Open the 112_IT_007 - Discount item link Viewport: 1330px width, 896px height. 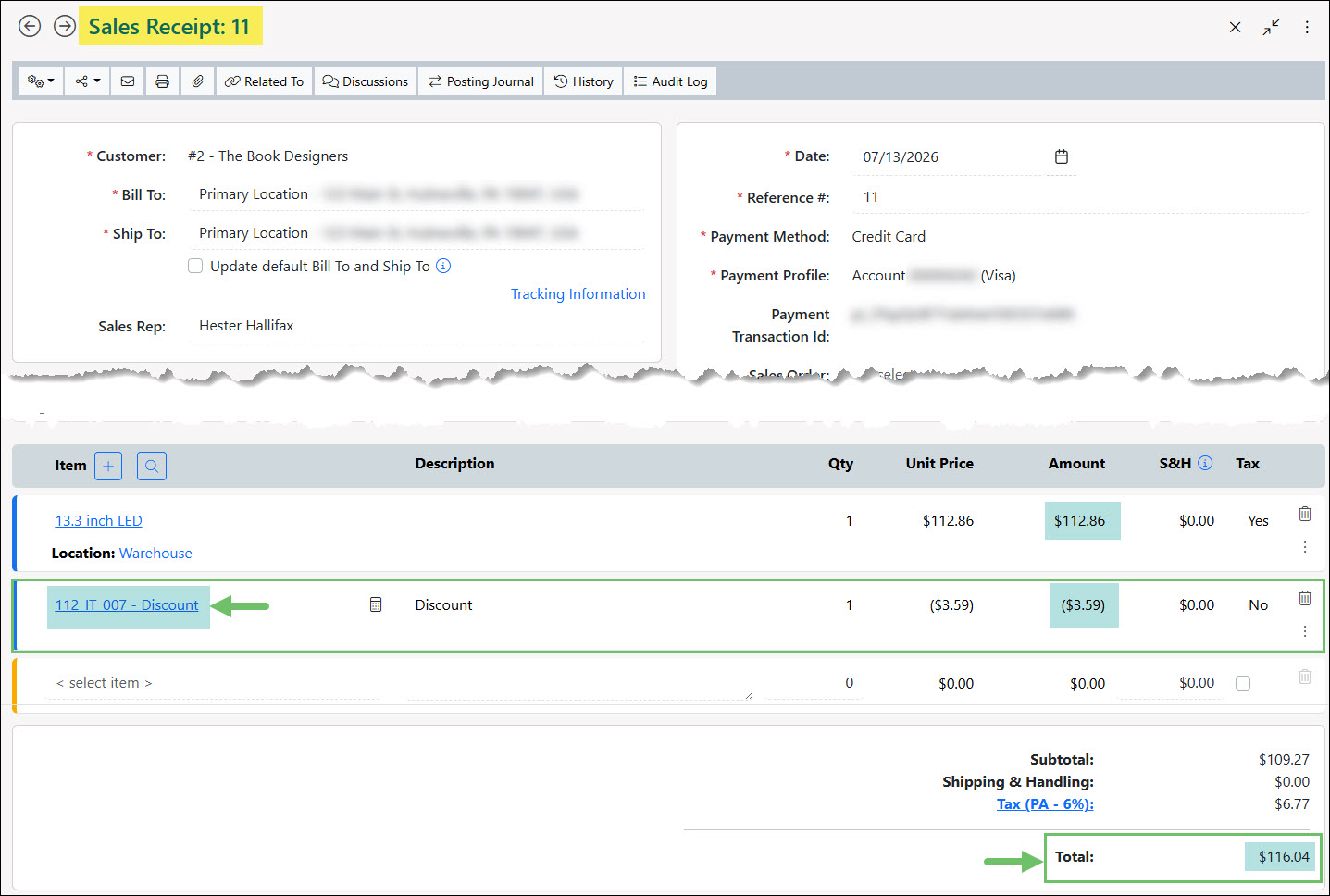127,605
